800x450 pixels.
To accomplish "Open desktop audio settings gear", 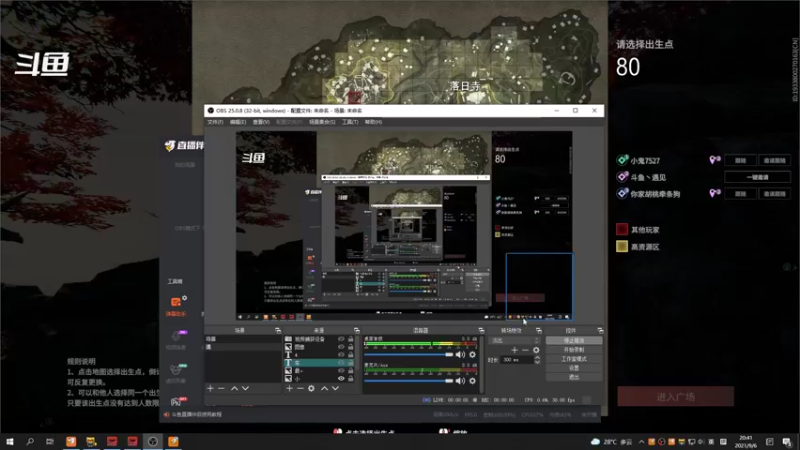I will pos(472,354).
